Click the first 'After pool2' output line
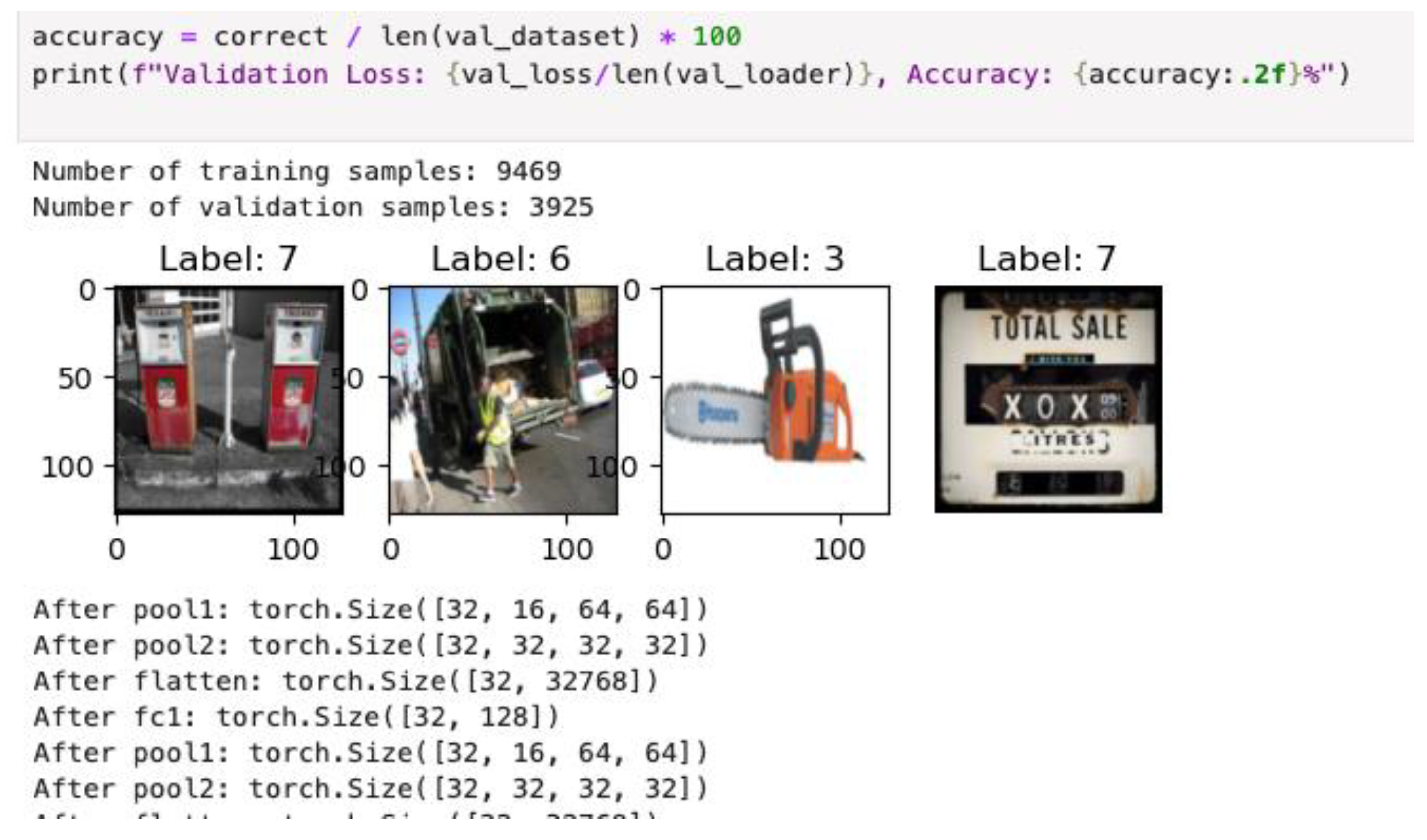 click(371, 645)
